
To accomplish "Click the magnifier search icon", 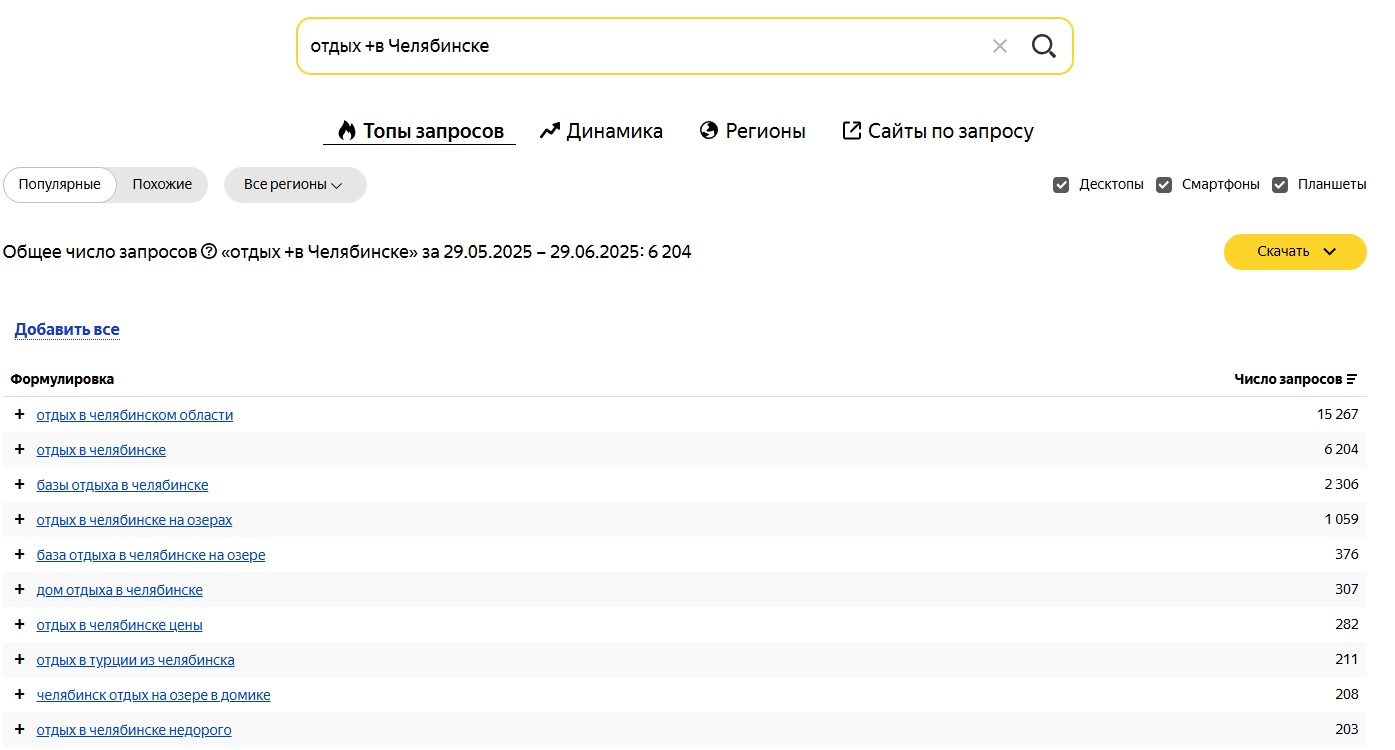I will click(1043, 46).
